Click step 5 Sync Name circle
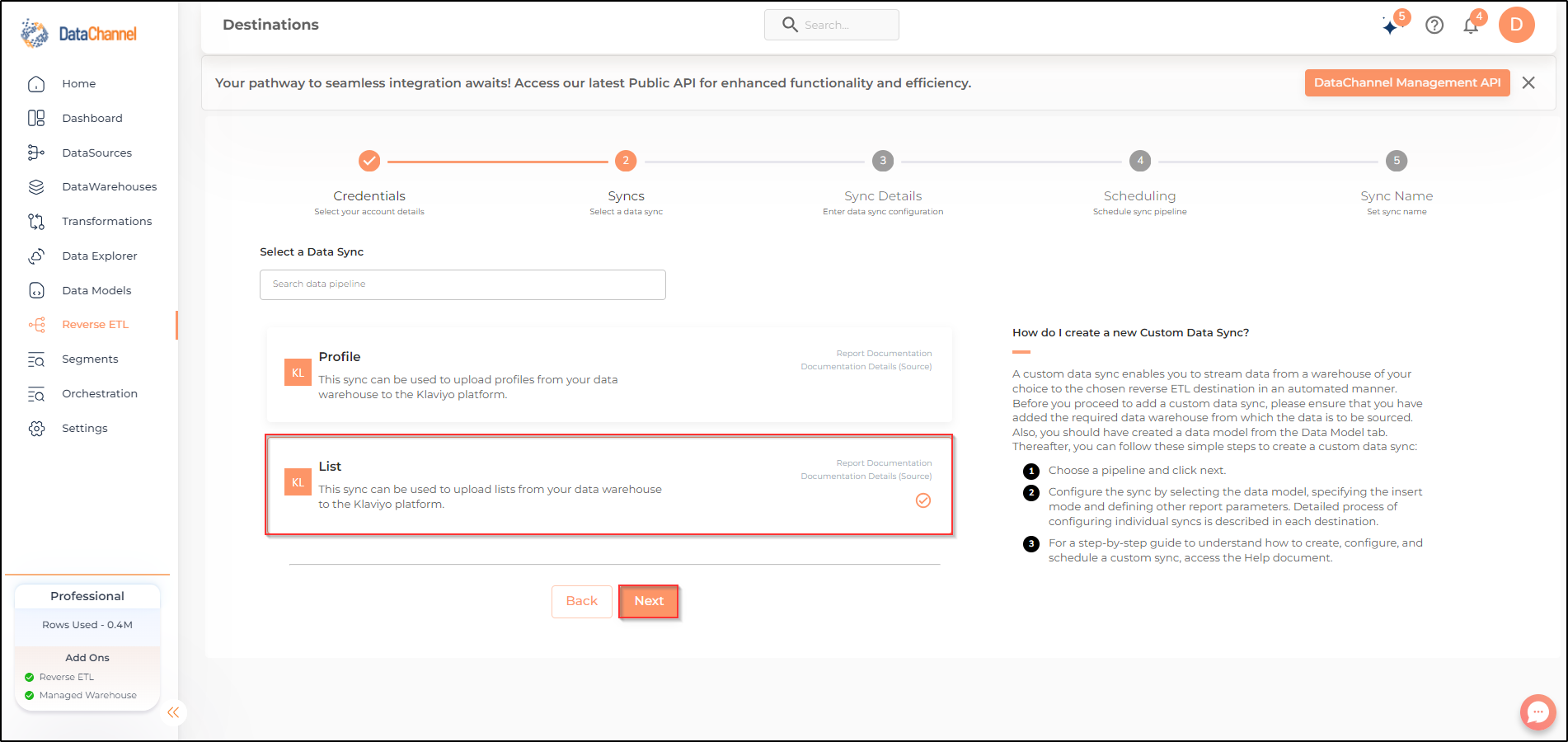Image resolution: width=1568 pixels, height=742 pixels. tap(1397, 161)
